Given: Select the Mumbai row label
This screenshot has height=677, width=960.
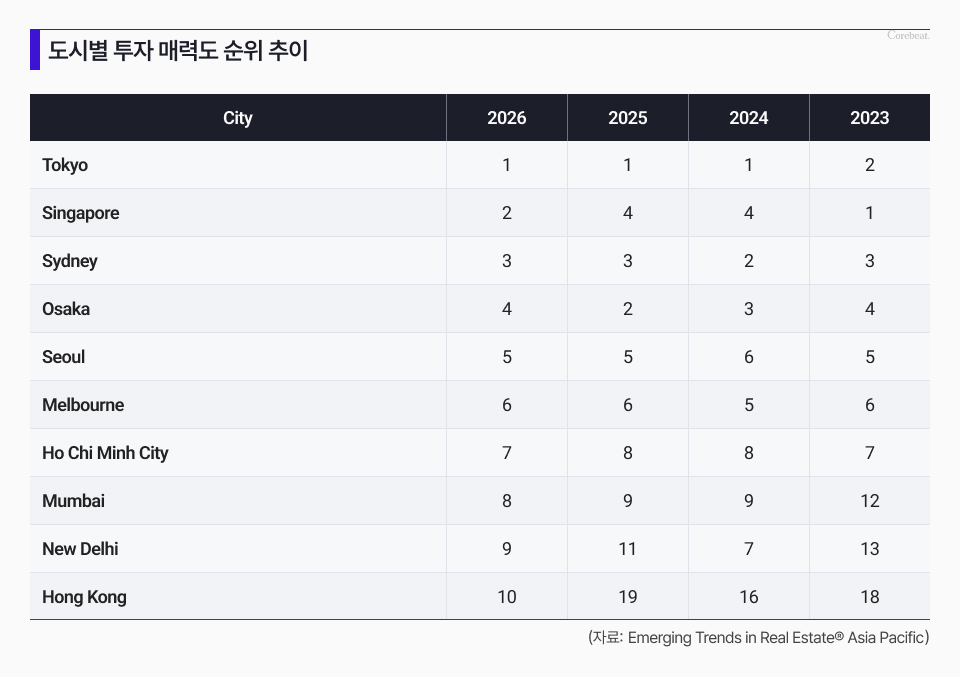Looking at the screenshot, I should pos(73,501).
